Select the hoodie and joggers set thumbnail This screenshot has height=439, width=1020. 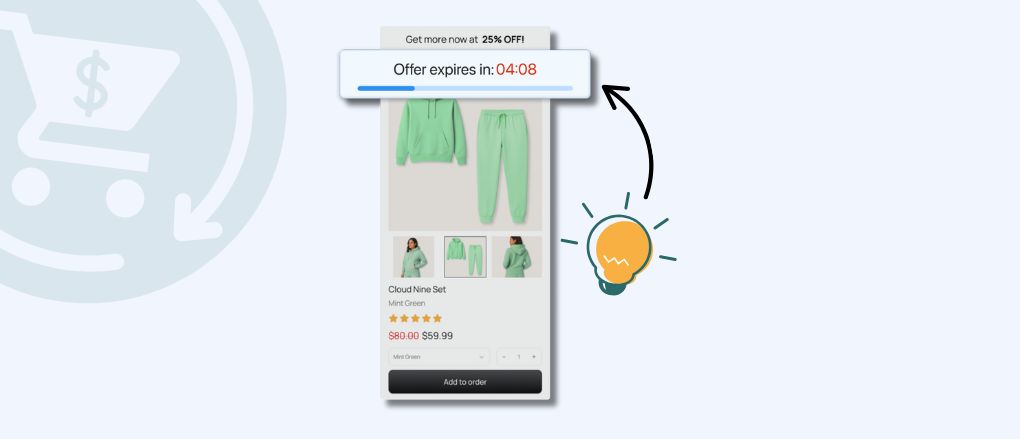tap(465, 257)
